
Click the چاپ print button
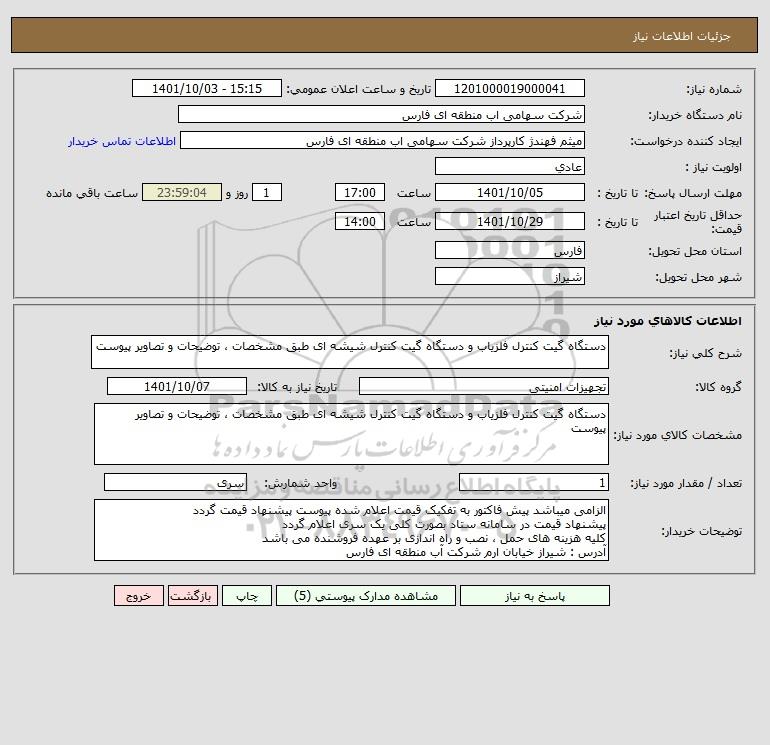[247, 596]
